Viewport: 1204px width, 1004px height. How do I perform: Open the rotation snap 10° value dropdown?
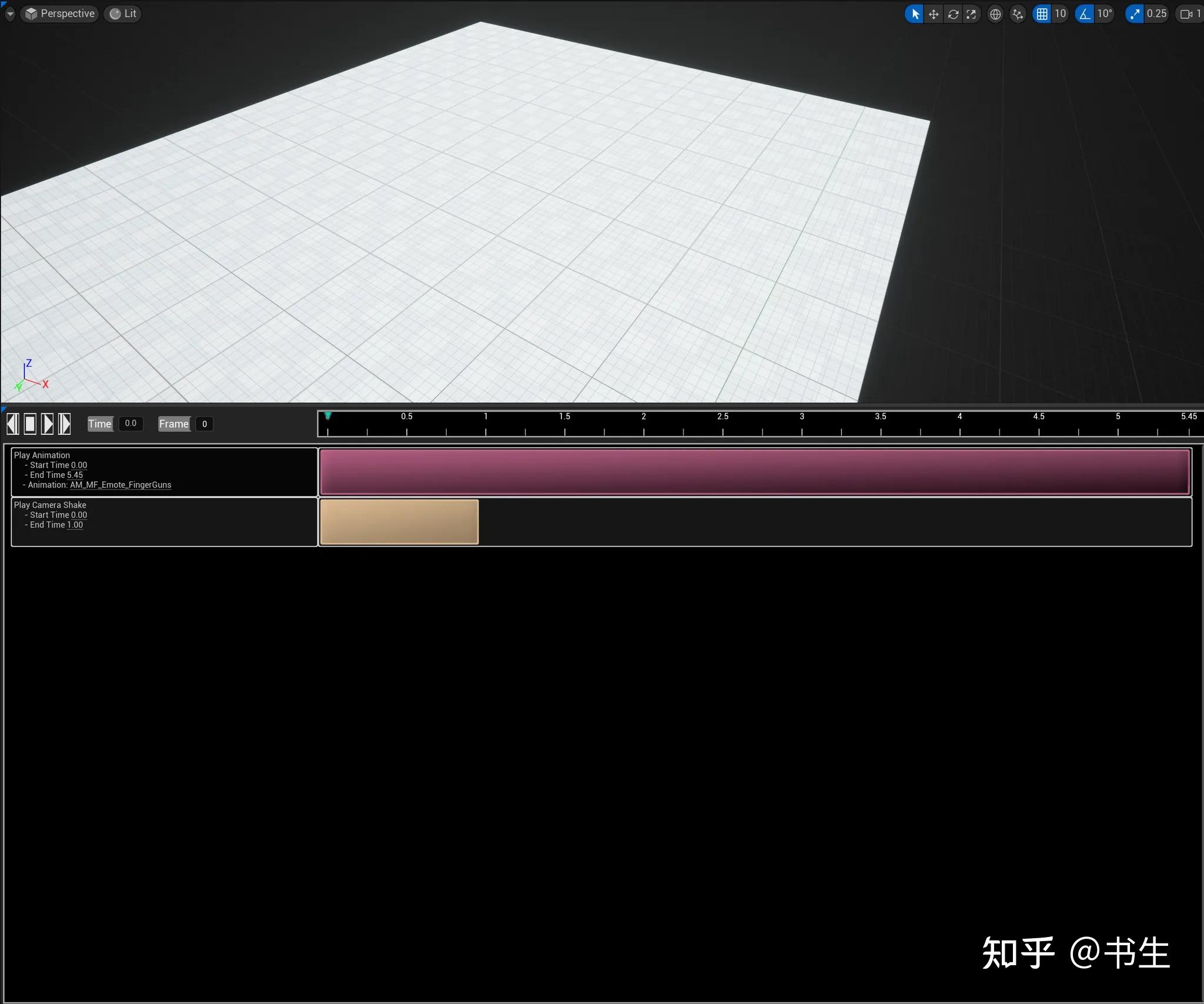click(1105, 14)
